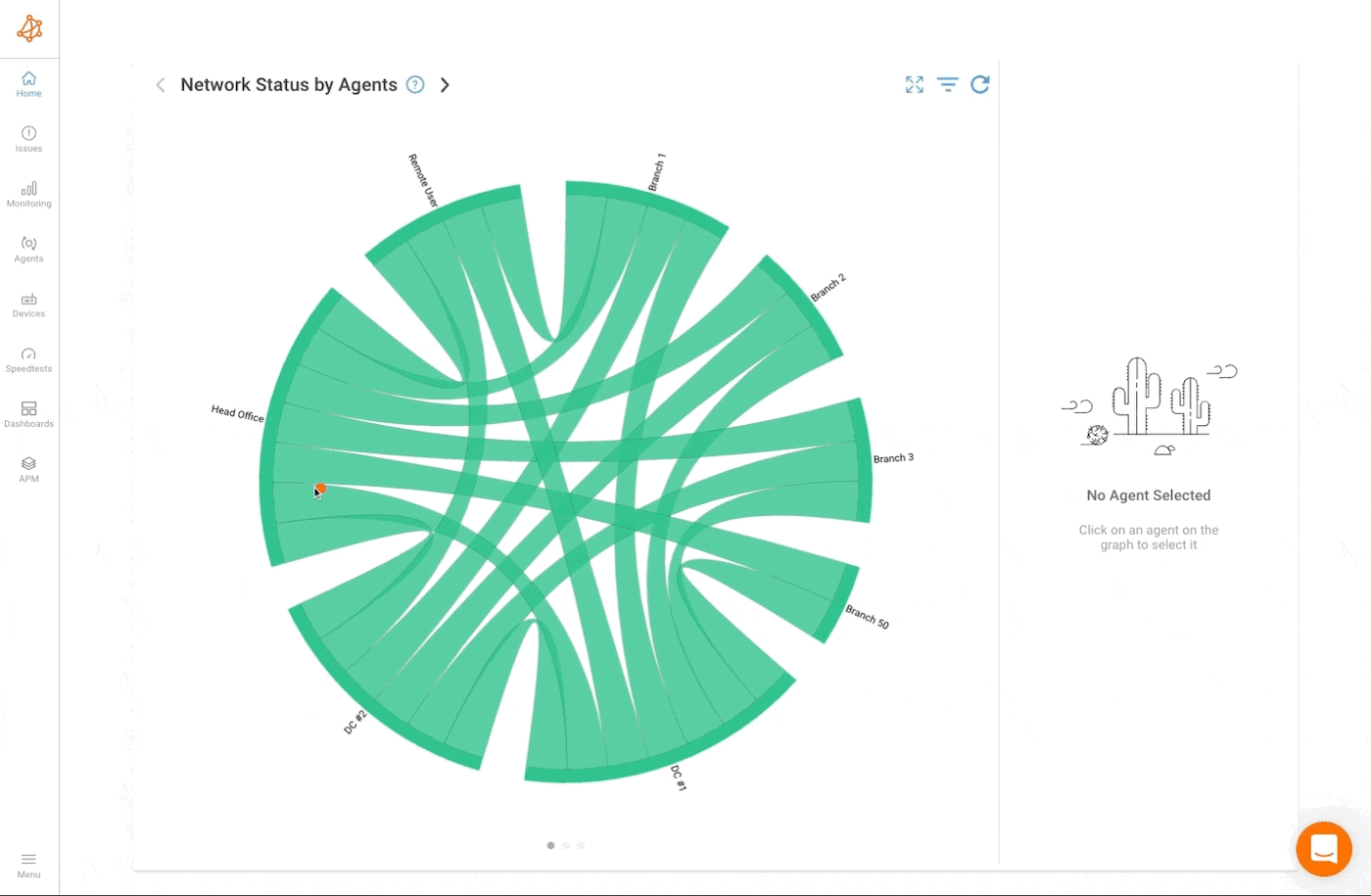The width and height of the screenshot is (1371, 896).
Task: Go back using the left chevron arrow
Action: [x=160, y=85]
